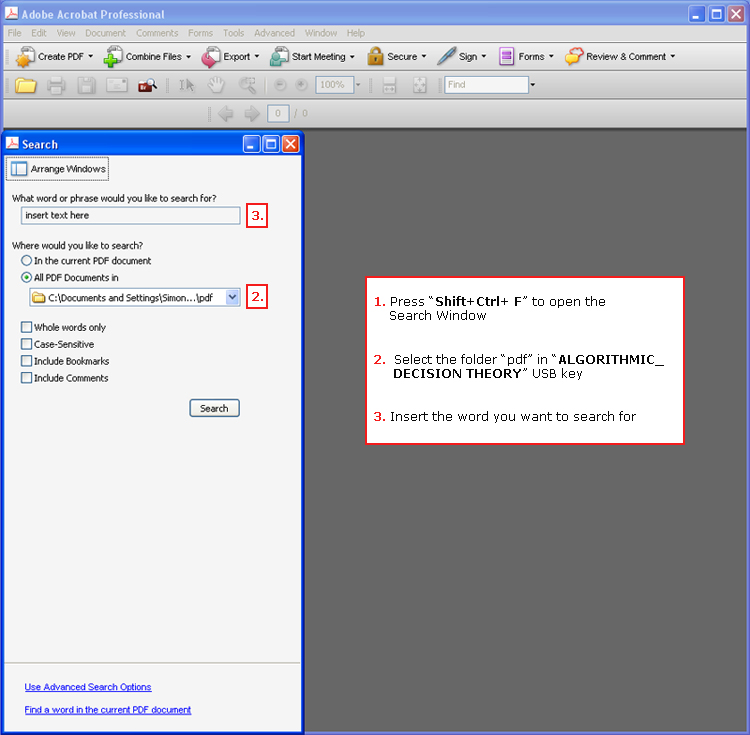
Task: Minimize the Search window
Action: click(x=252, y=144)
